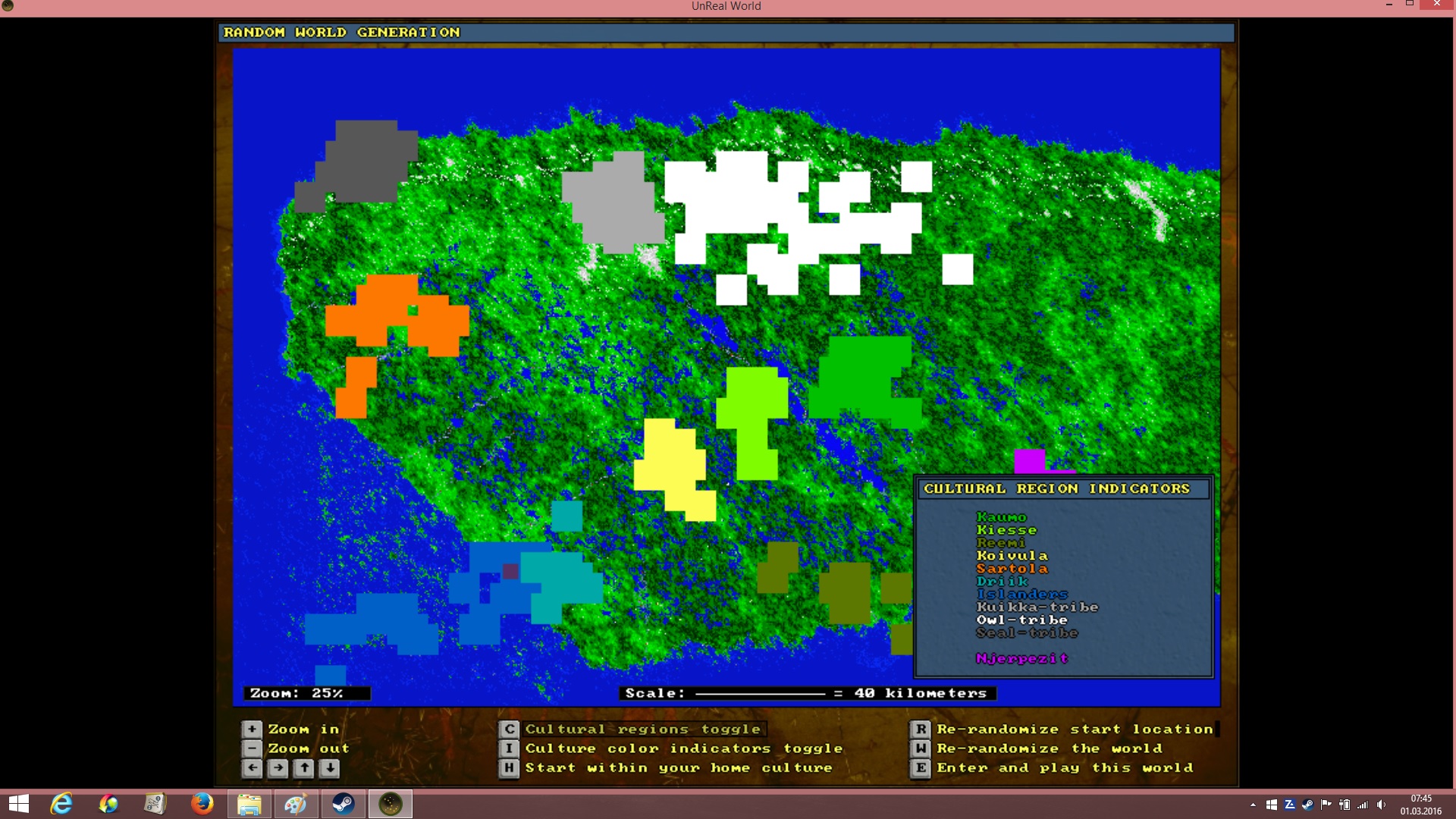The image size is (1456, 819).
Task: Click the down arrow key icon
Action: coord(330,768)
